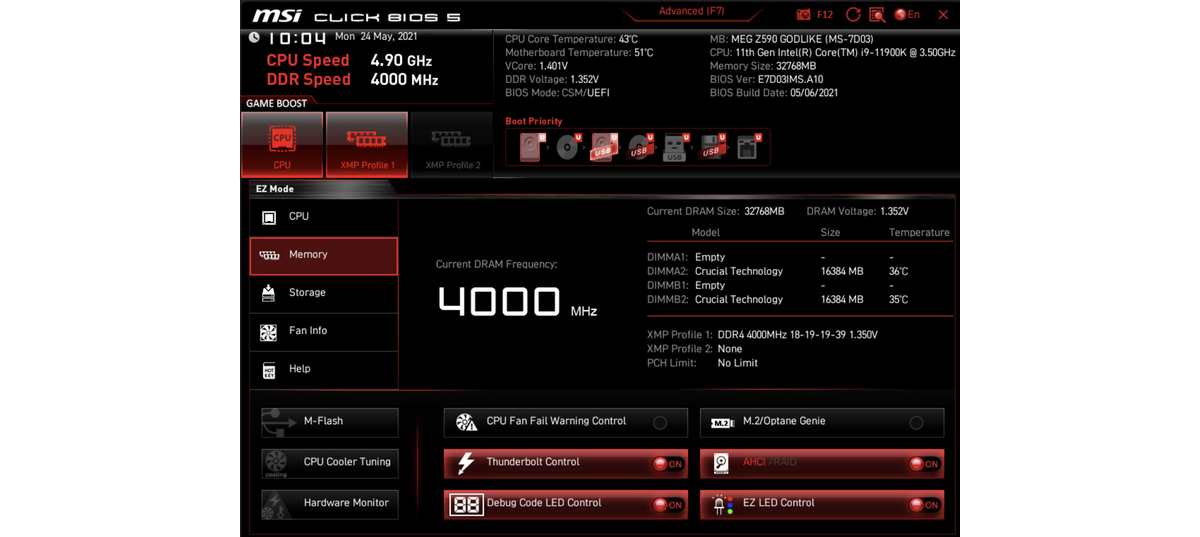The height and width of the screenshot is (537, 1200).
Task: Click the Thunderbolt lightning bolt icon
Action: pos(465,463)
